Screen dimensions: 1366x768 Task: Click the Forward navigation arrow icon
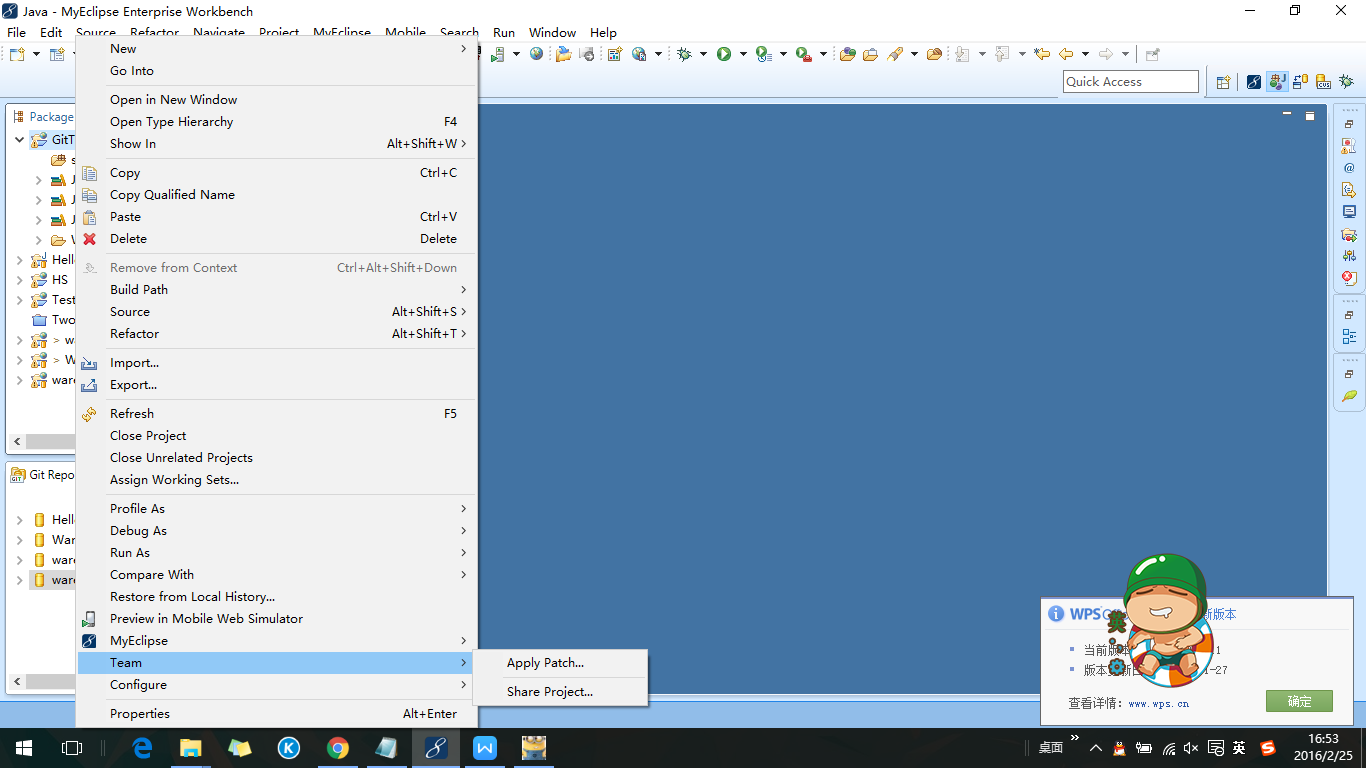[x=1106, y=54]
